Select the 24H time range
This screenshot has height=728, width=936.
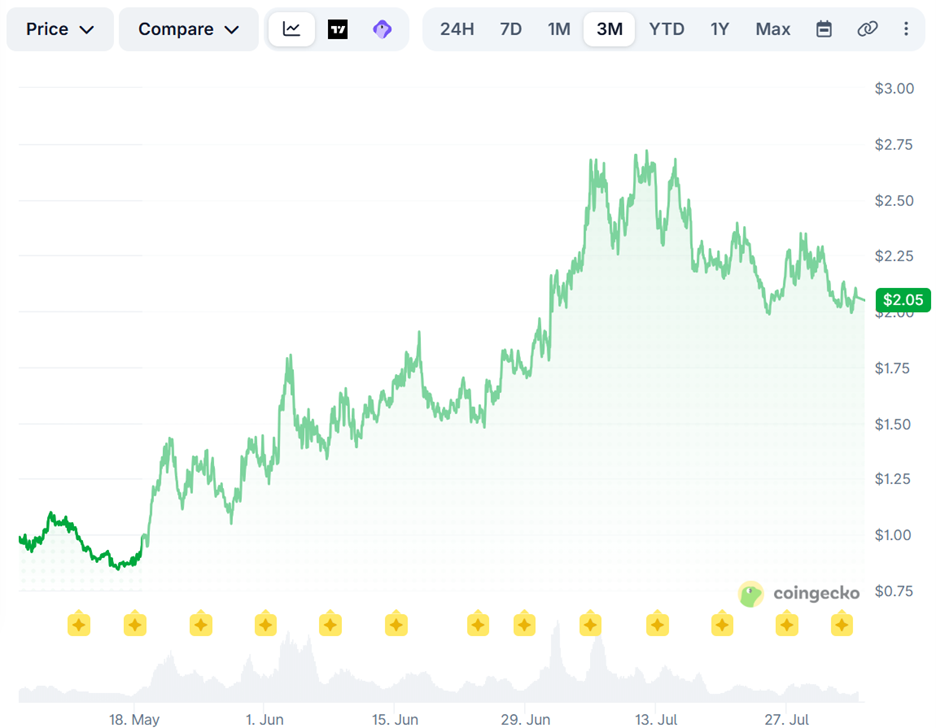[x=457, y=29]
